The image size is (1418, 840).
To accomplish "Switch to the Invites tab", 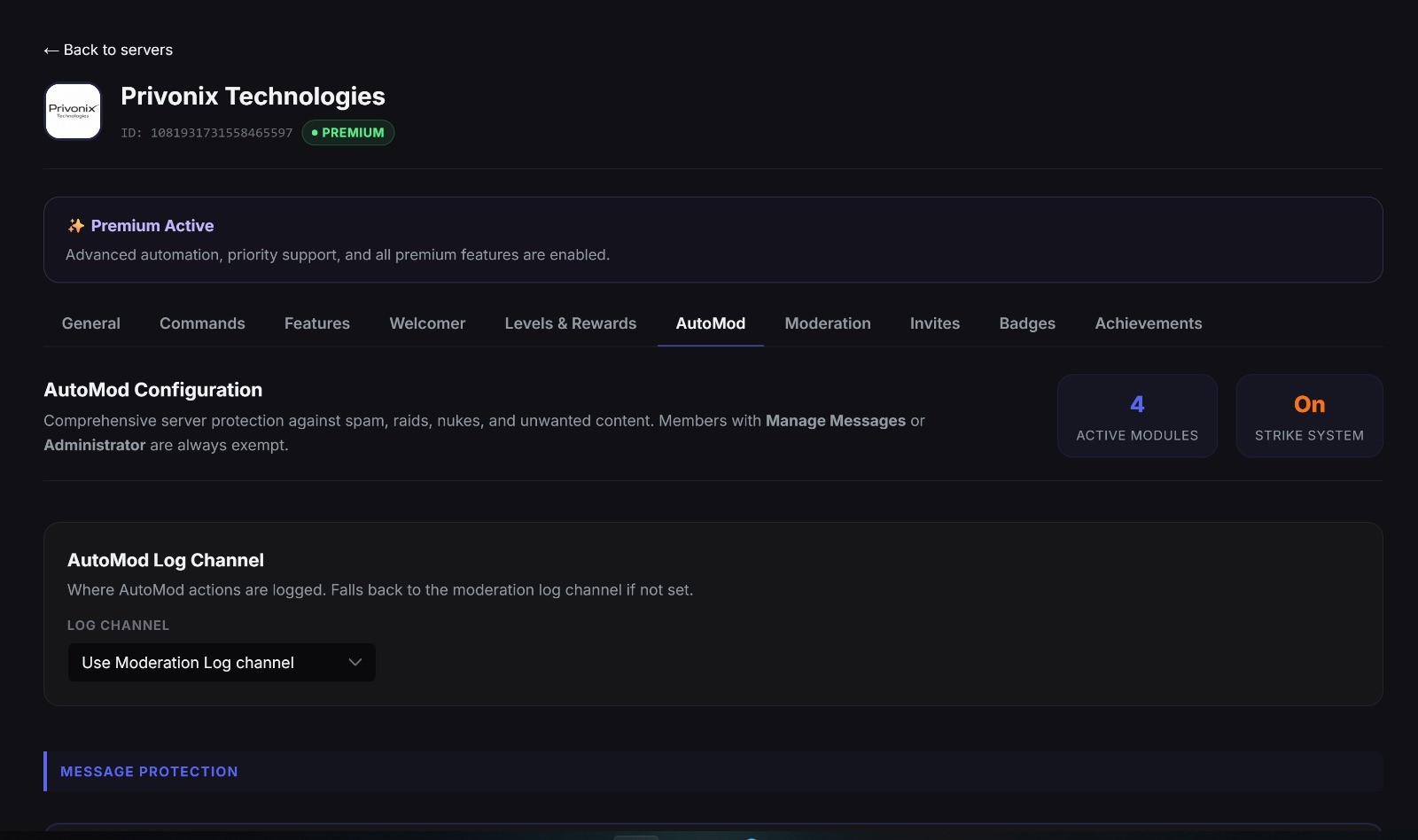I will (x=934, y=323).
